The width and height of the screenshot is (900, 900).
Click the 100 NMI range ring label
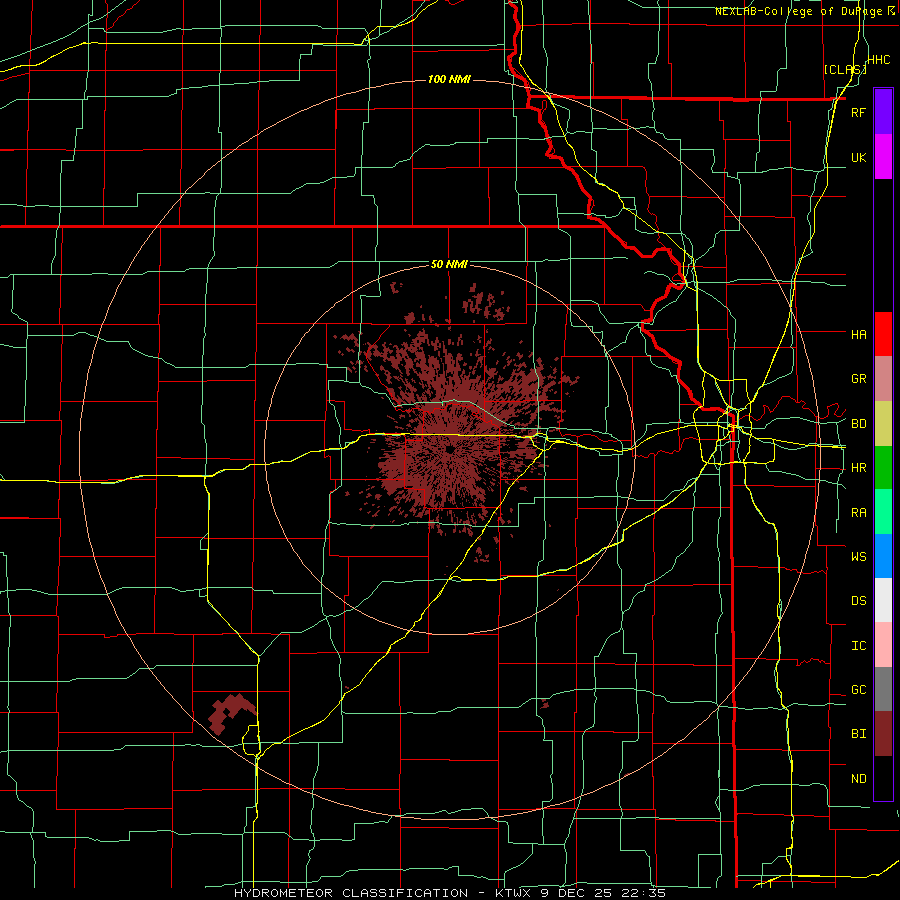click(449, 79)
